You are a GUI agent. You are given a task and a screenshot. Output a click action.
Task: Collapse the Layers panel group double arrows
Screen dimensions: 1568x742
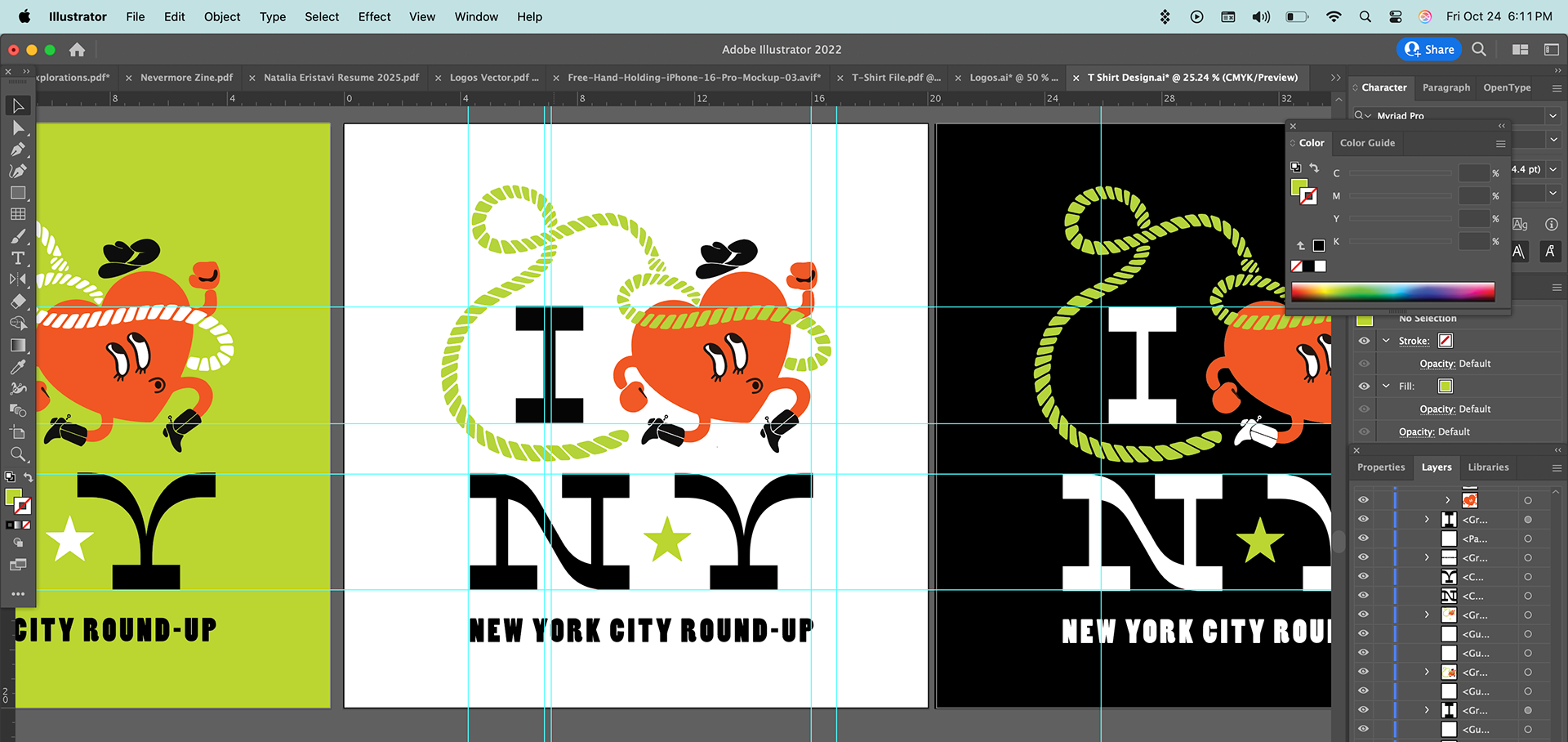point(1557,450)
